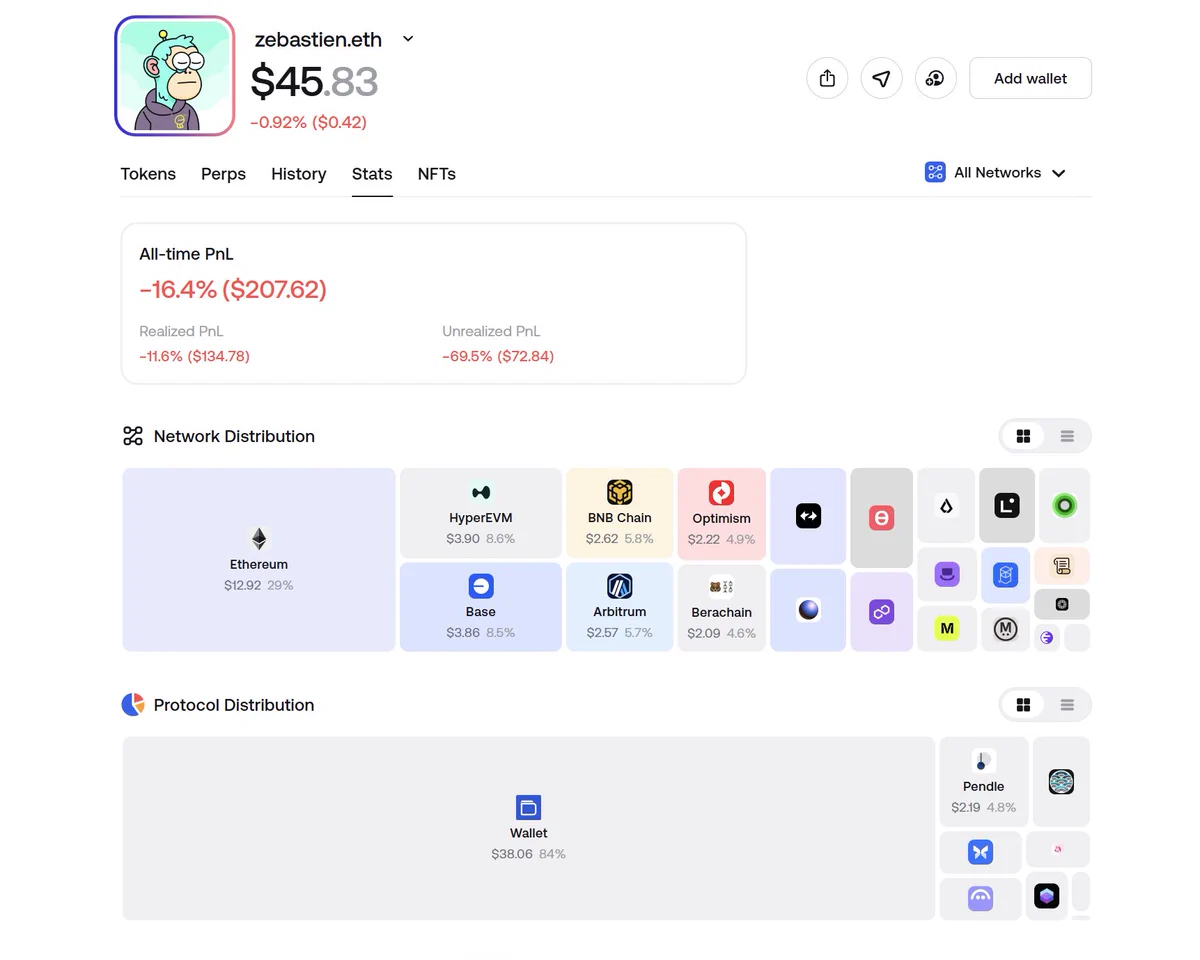Click the Unrealized PnL -69.5% value
The image size is (1200, 960).
tap(498, 356)
